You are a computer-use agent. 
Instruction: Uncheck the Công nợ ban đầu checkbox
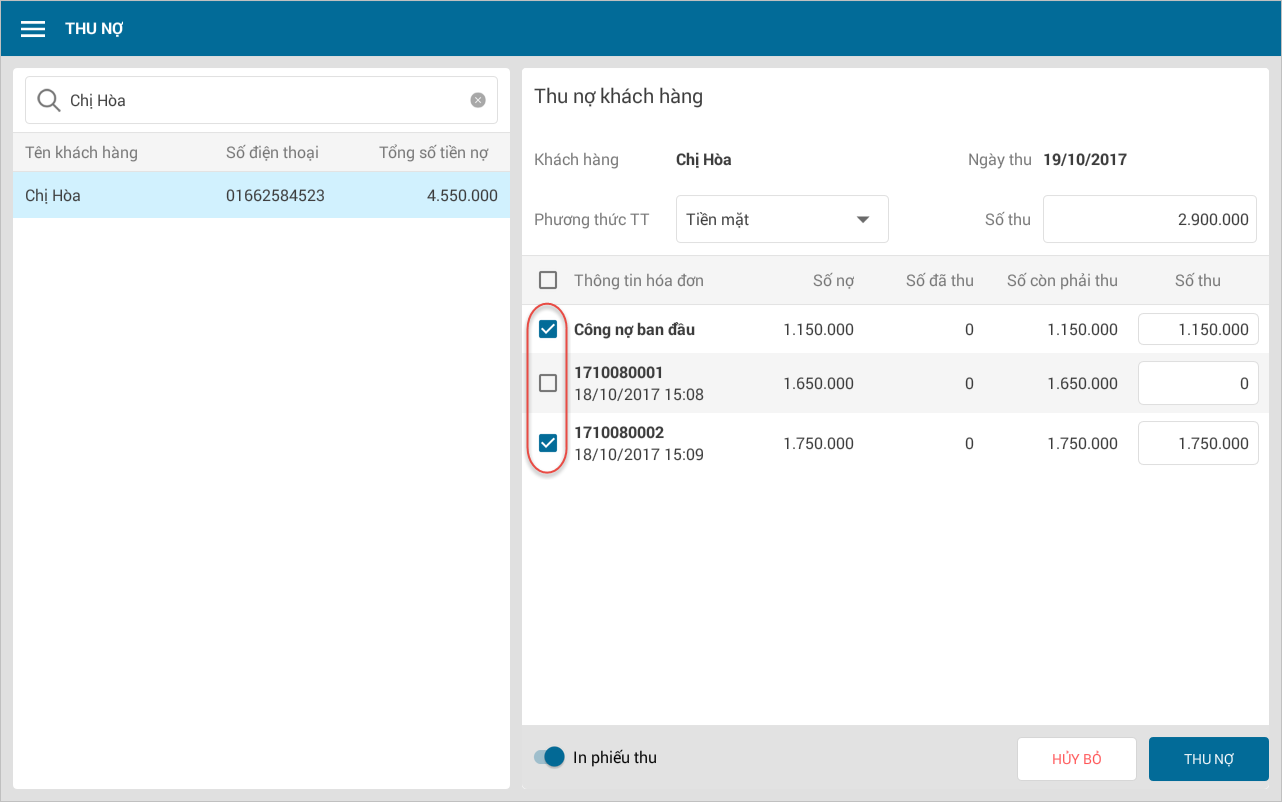tap(548, 329)
